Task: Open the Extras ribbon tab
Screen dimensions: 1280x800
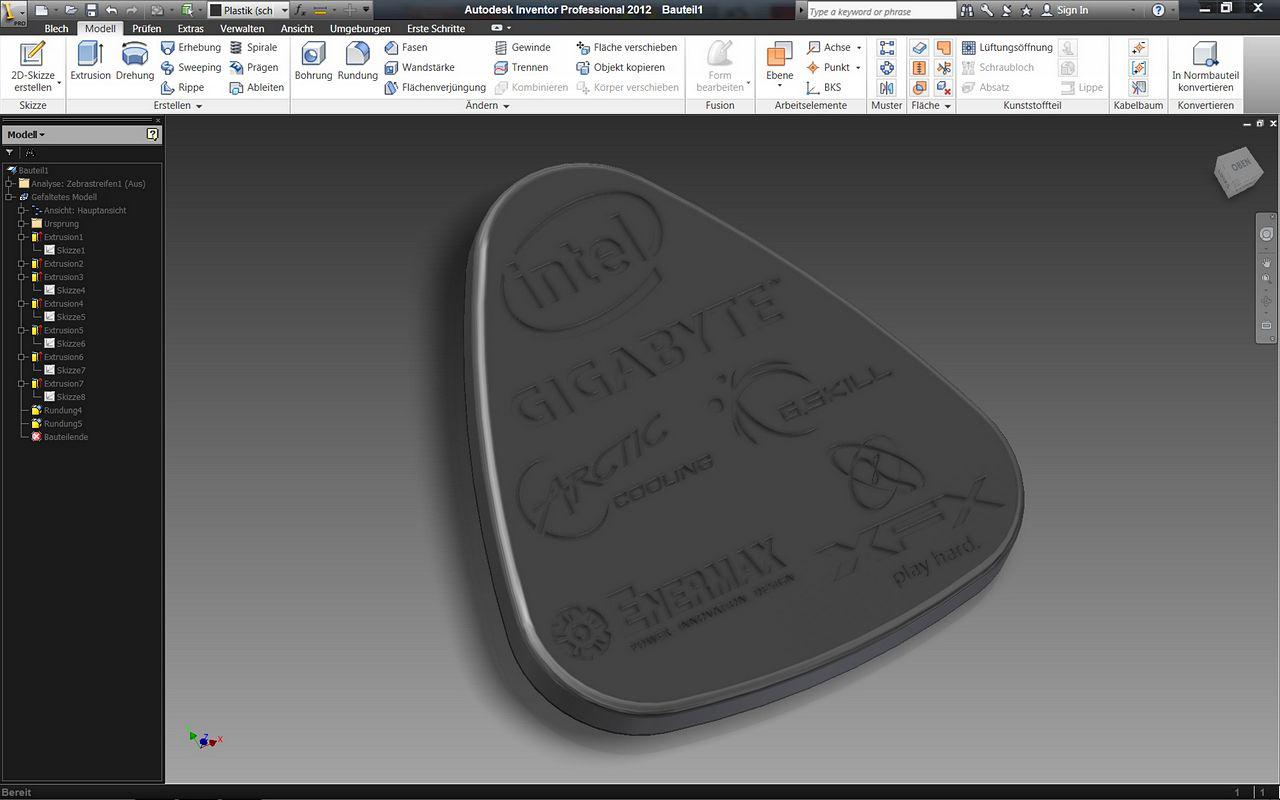Action: (x=190, y=28)
